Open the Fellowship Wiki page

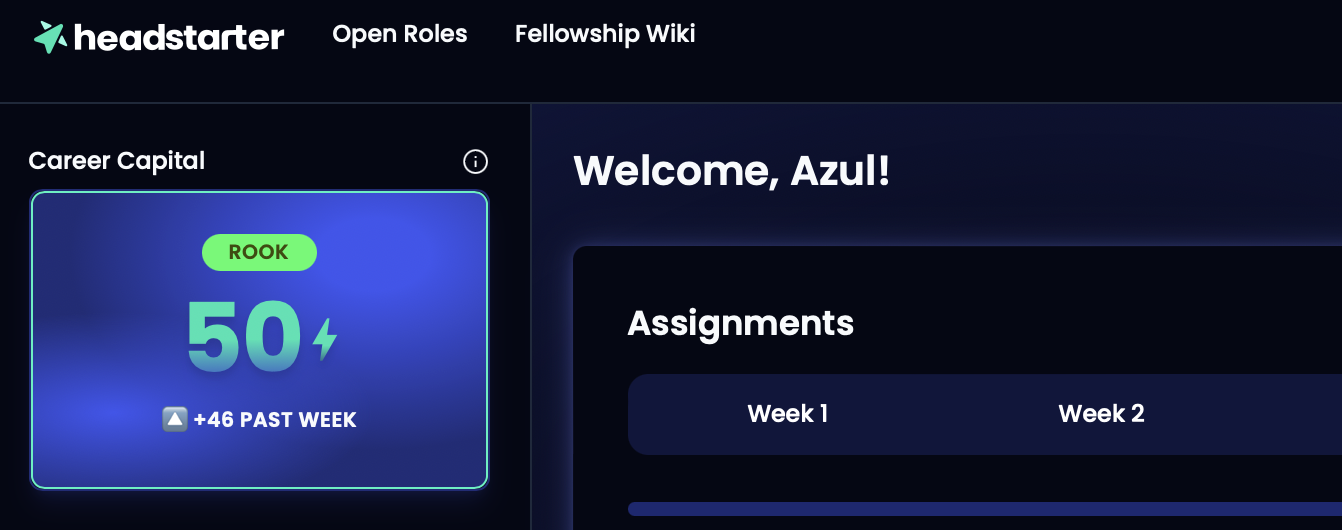pos(605,34)
